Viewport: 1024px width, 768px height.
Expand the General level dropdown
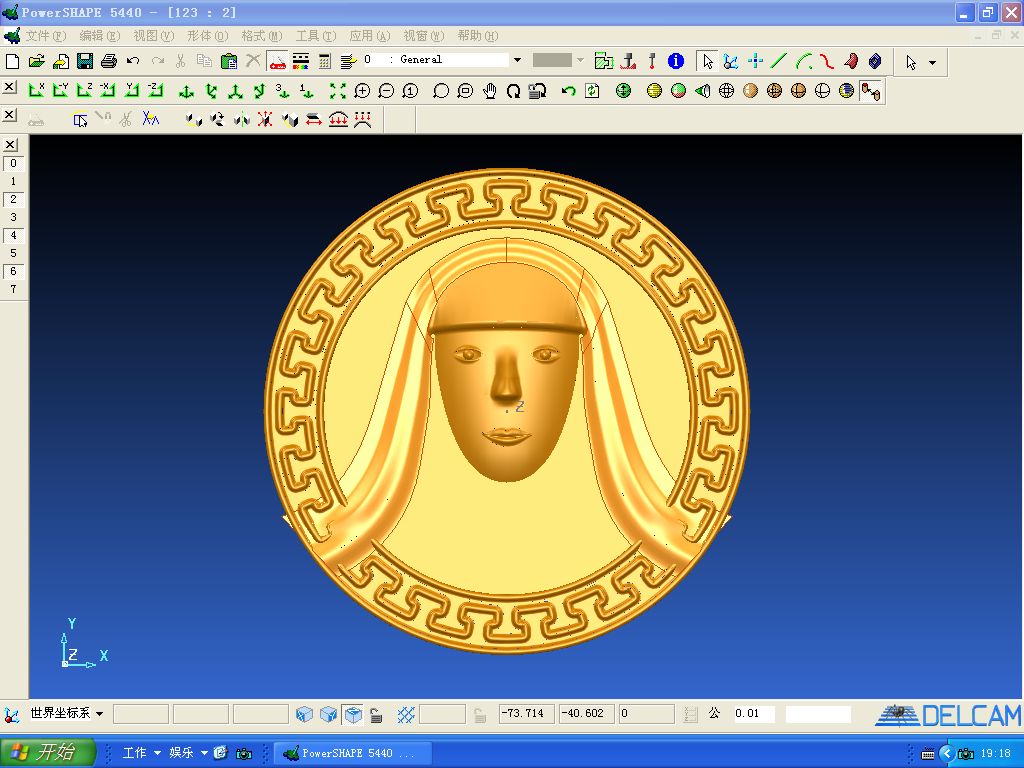(517, 60)
